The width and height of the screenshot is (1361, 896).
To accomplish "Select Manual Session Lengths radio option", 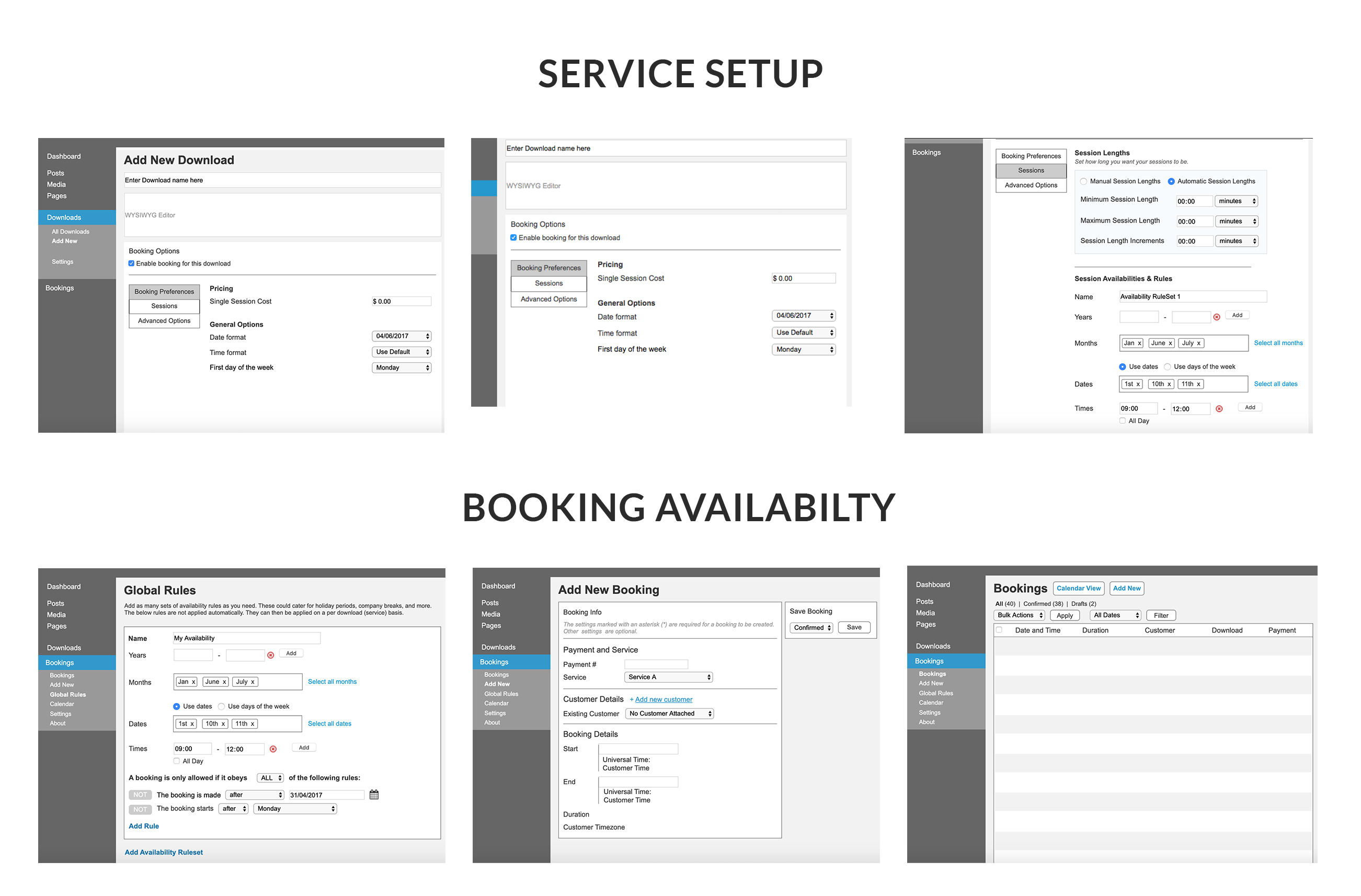I will coord(1083,181).
